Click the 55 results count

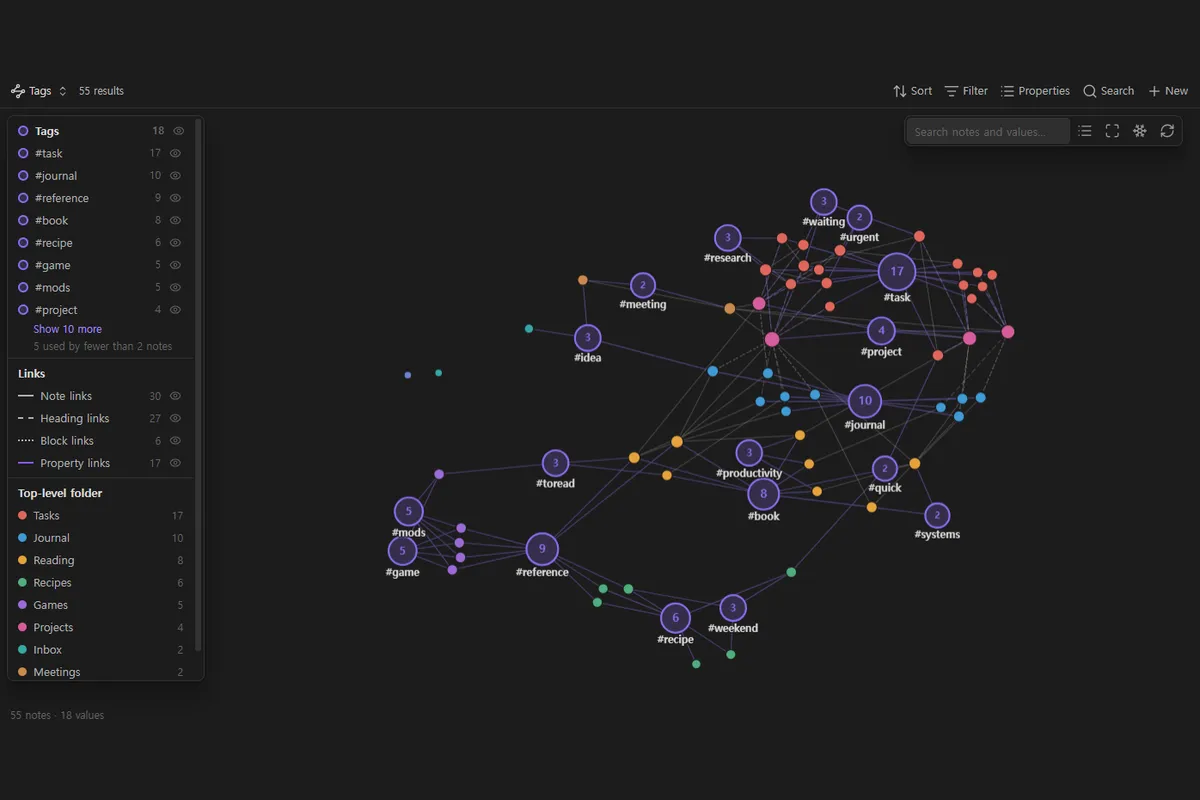pos(101,91)
